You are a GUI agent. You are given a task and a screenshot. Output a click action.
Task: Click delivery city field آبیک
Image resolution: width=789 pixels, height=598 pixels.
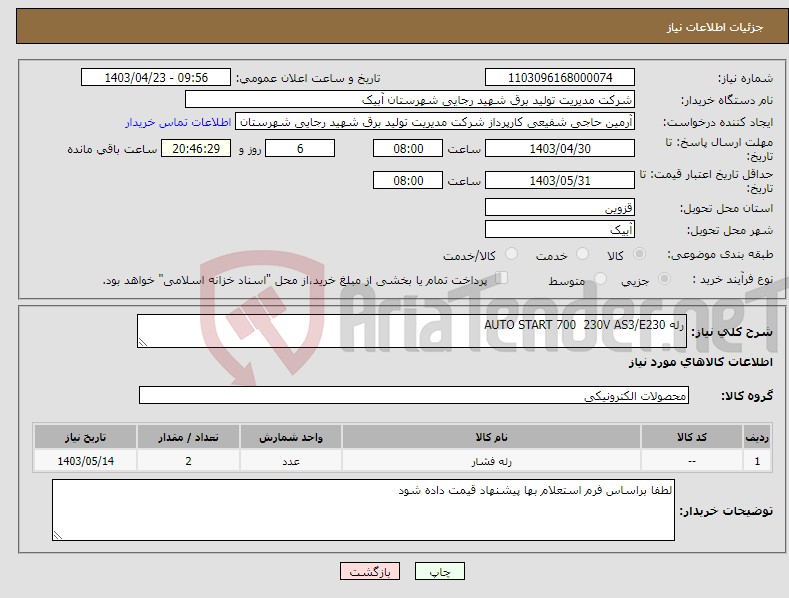coord(560,230)
